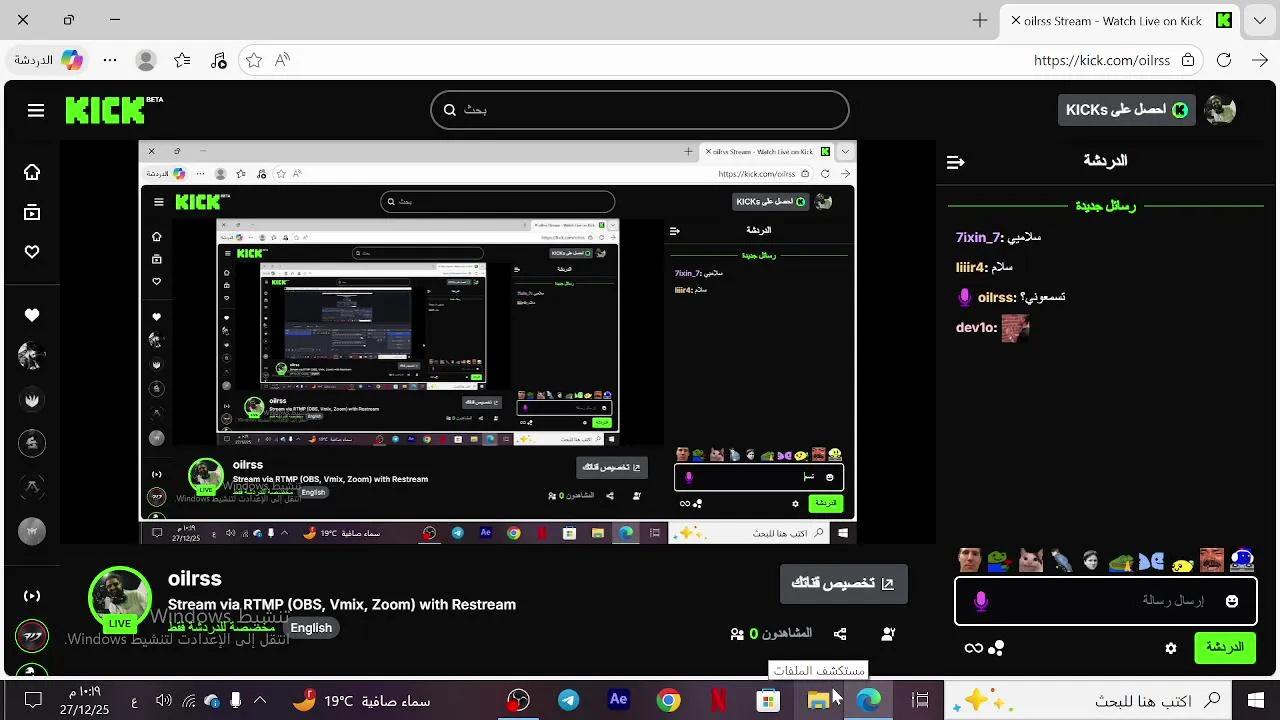Open Netflix from the taskbar

pos(718,700)
